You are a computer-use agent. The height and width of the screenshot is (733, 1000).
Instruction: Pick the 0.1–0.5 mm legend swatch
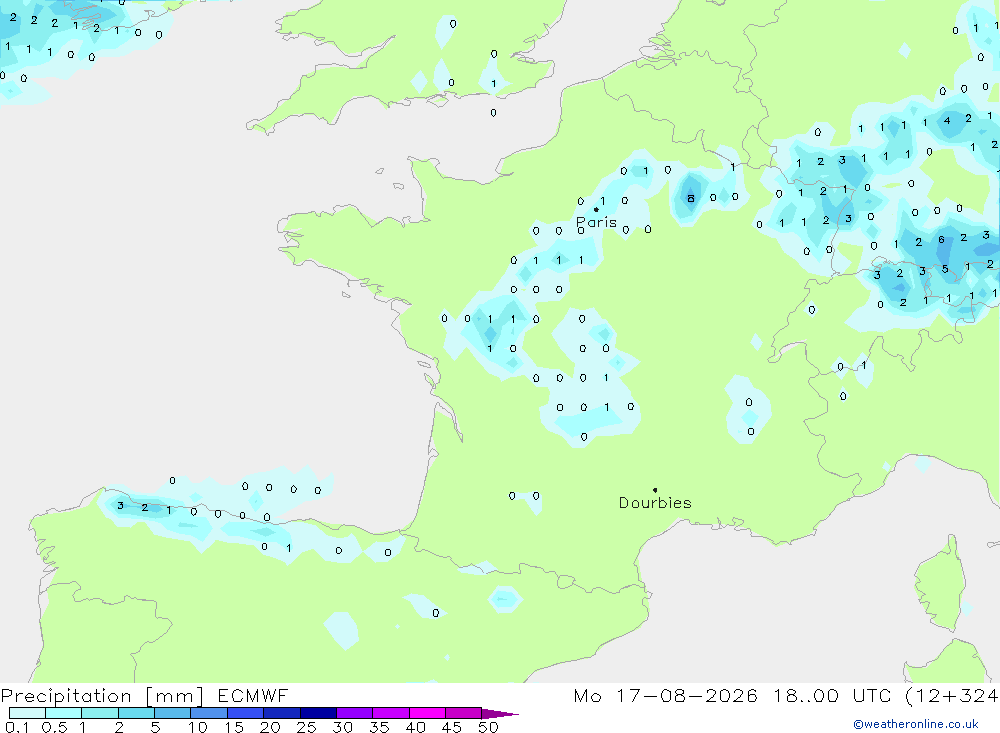27,713
